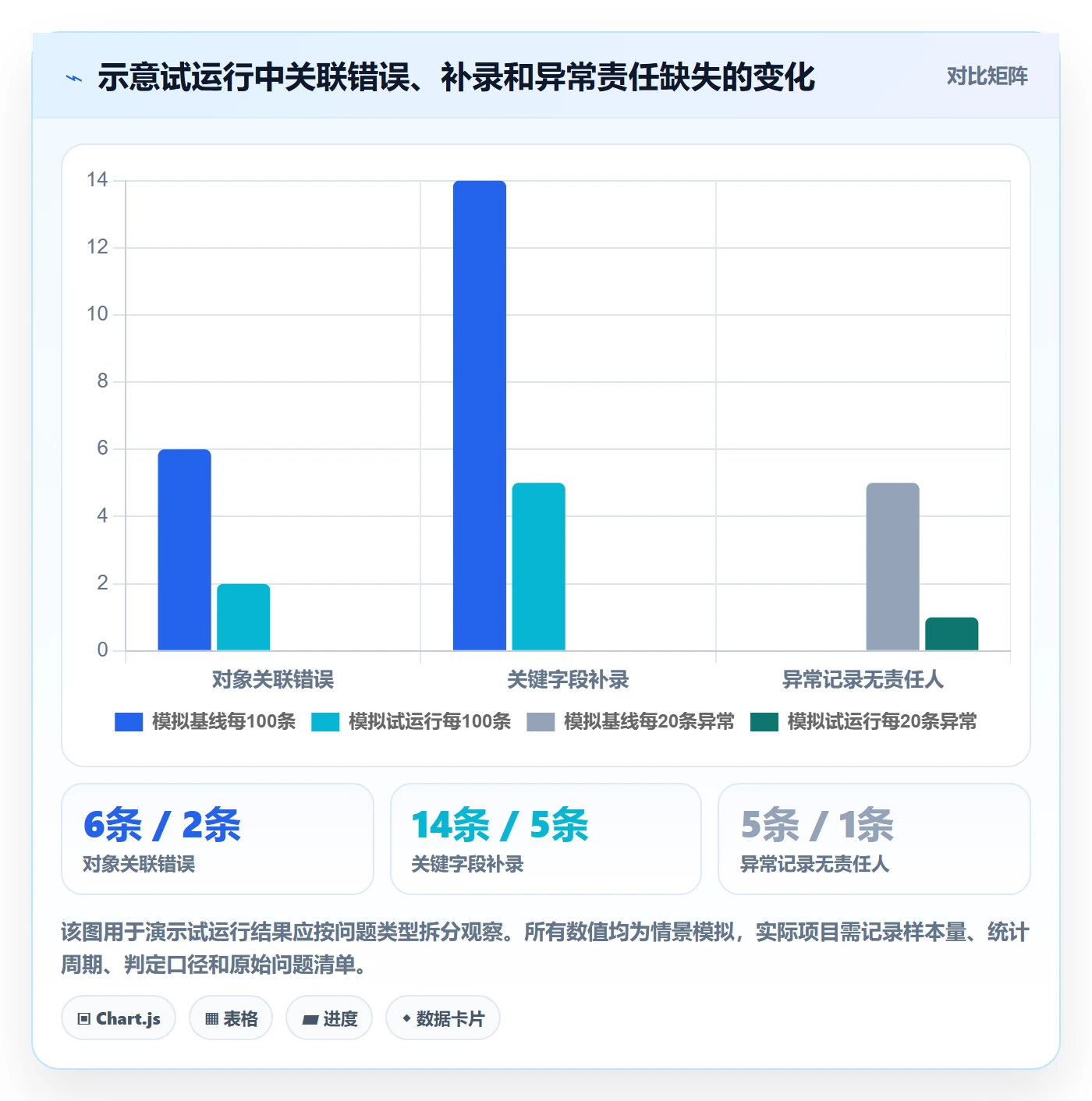Click legend label 模拟试运行每20条异常

click(882, 722)
